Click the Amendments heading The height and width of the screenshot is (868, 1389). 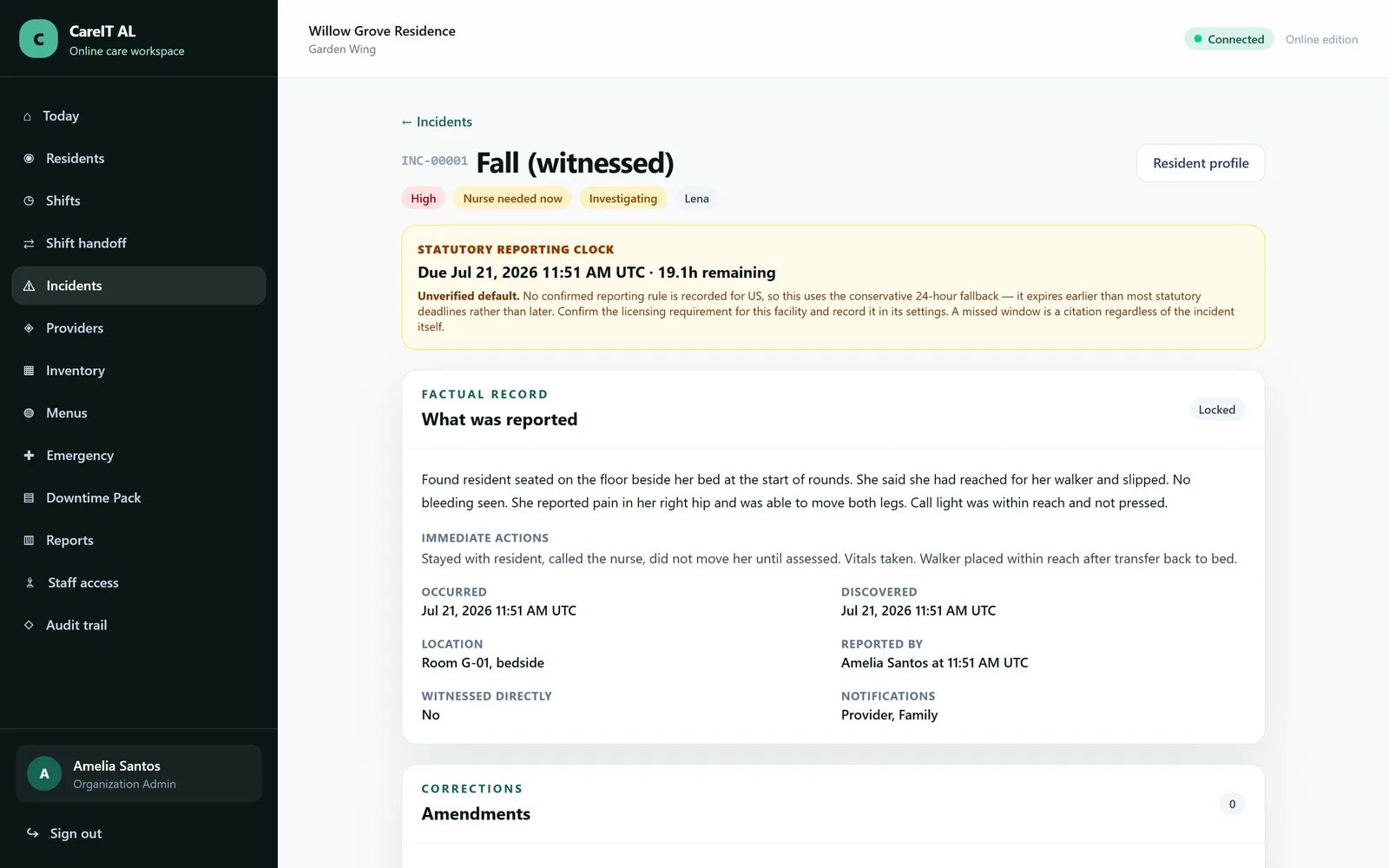point(476,814)
